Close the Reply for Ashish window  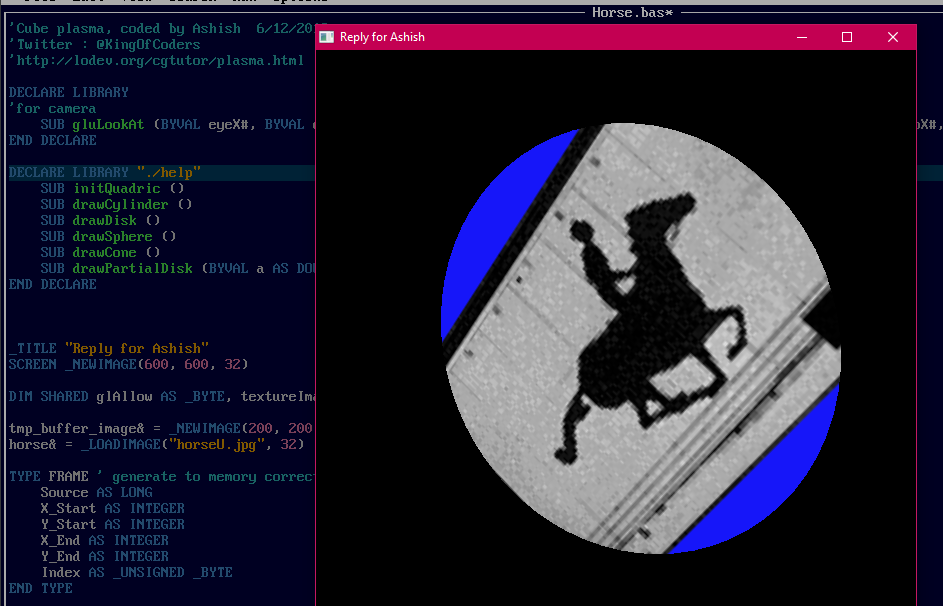[x=893, y=37]
